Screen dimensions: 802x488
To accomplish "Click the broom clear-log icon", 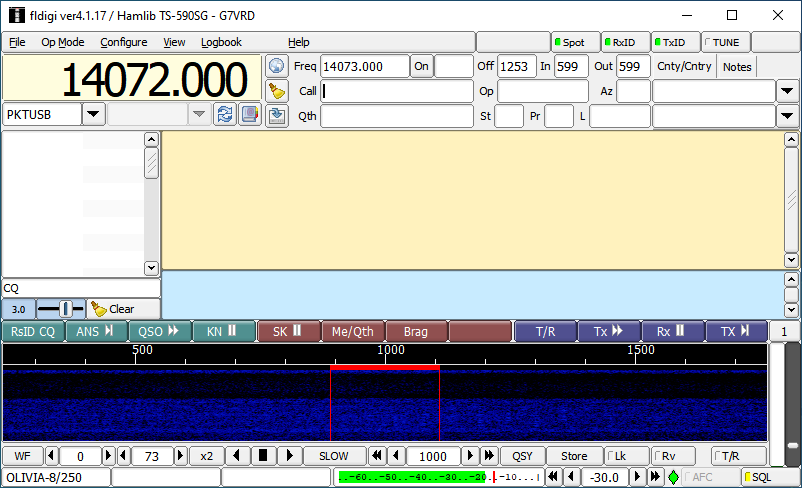I will coord(277,91).
